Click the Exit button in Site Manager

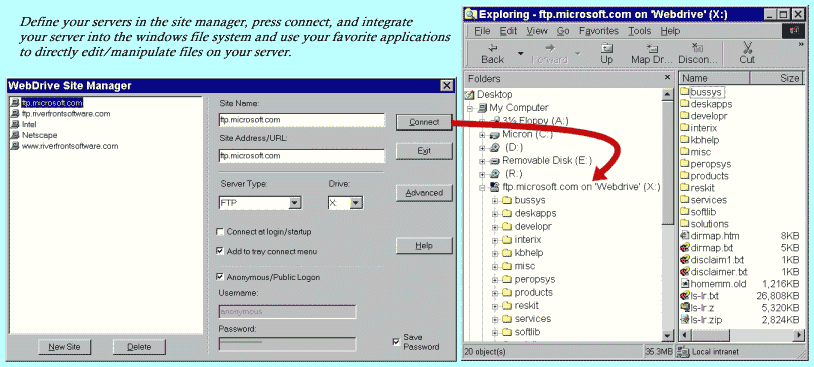[424, 151]
